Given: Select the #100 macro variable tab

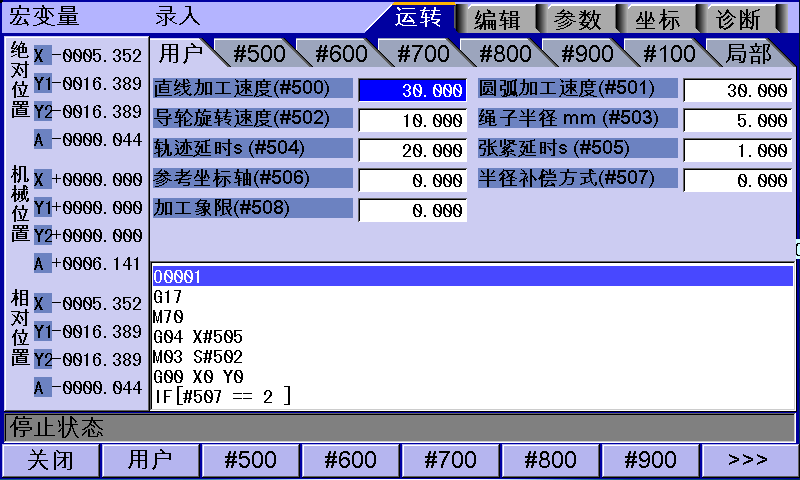Looking at the screenshot, I should click(669, 54).
